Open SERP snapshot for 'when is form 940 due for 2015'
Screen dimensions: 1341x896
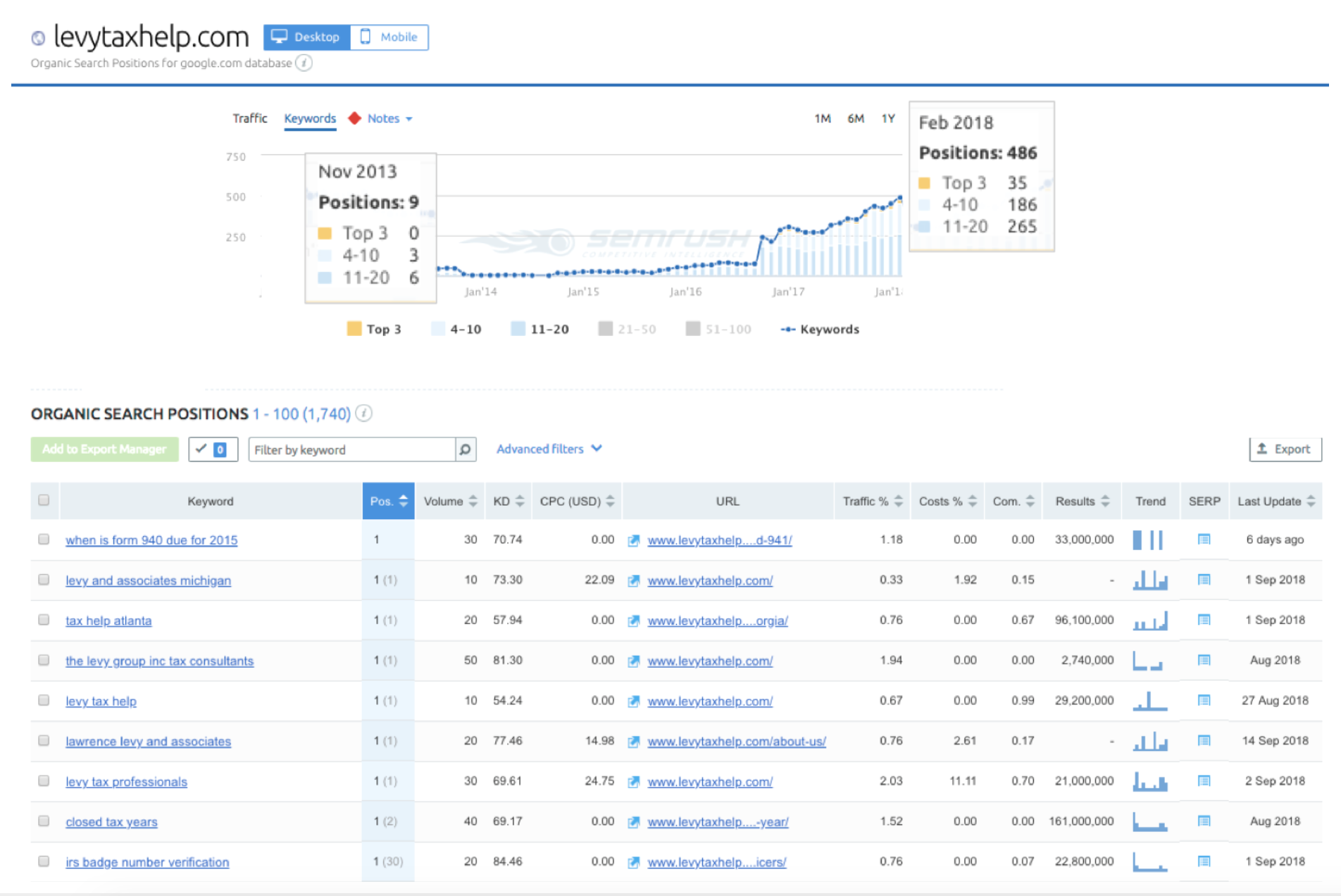coord(1204,540)
